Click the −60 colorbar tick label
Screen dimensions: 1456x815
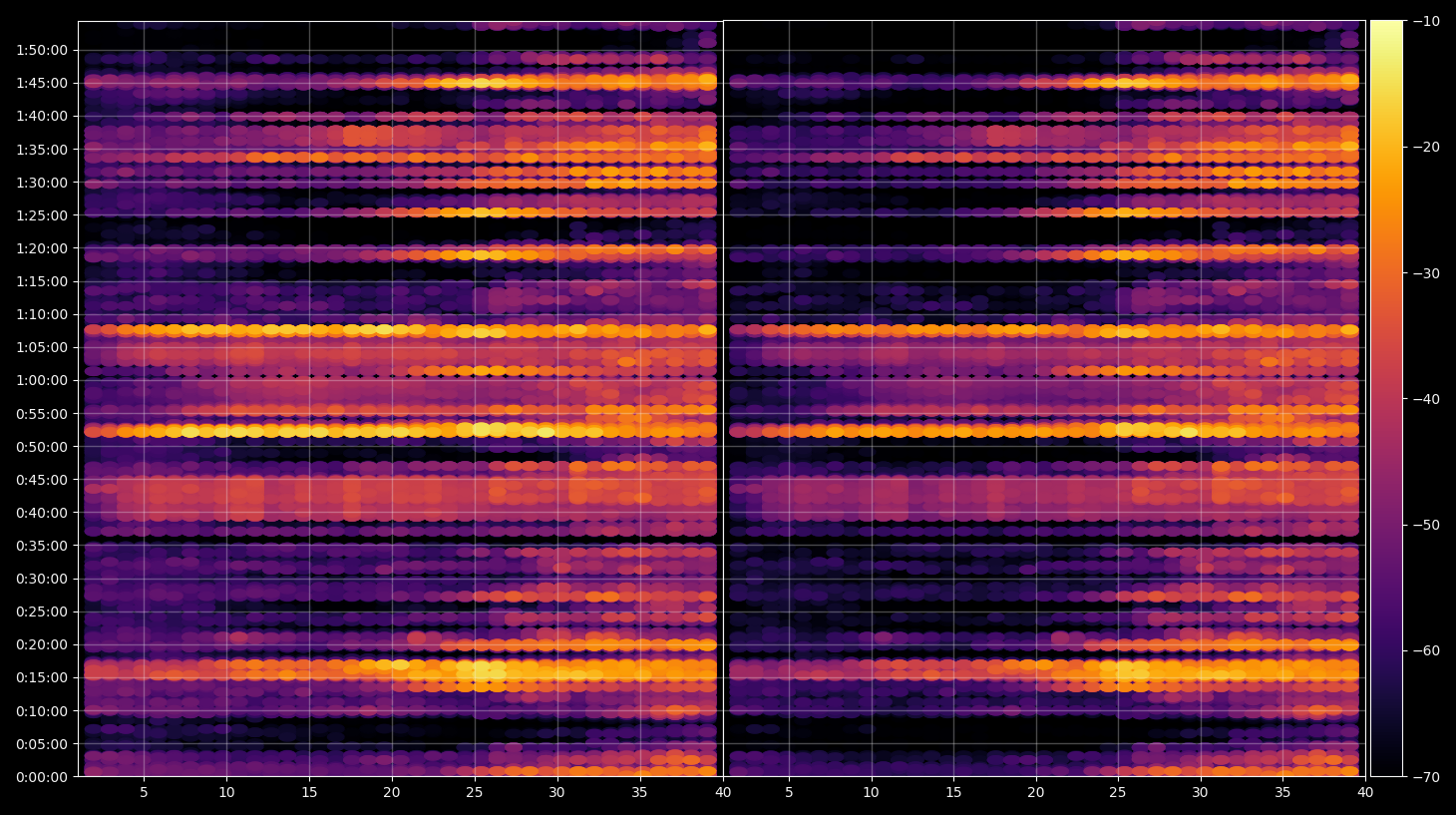pos(1426,650)
